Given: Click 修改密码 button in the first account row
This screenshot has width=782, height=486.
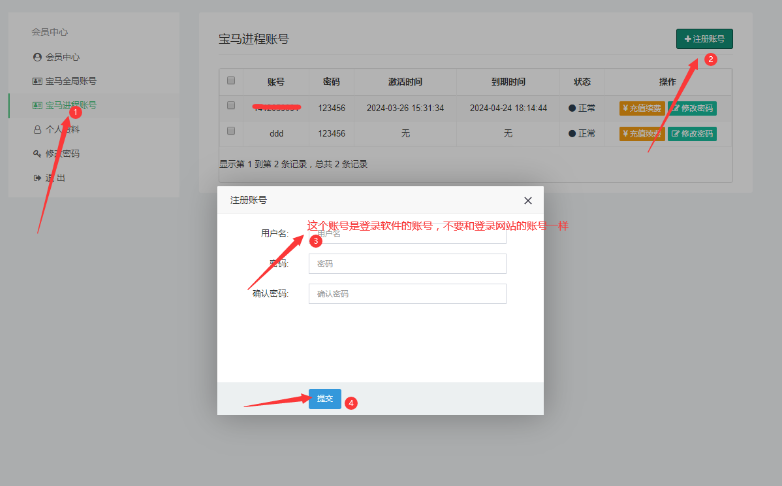Looking at the screenshot, I should point(692,108).
